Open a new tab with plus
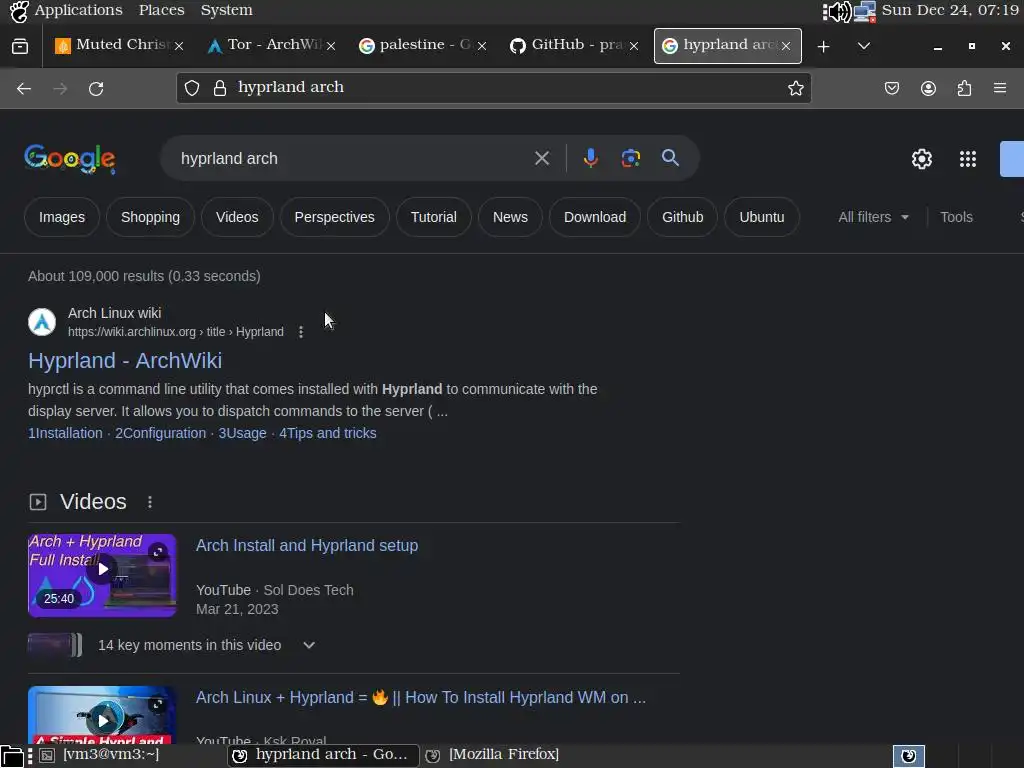This screenshot has width=1024, height=768. point(824,46)
